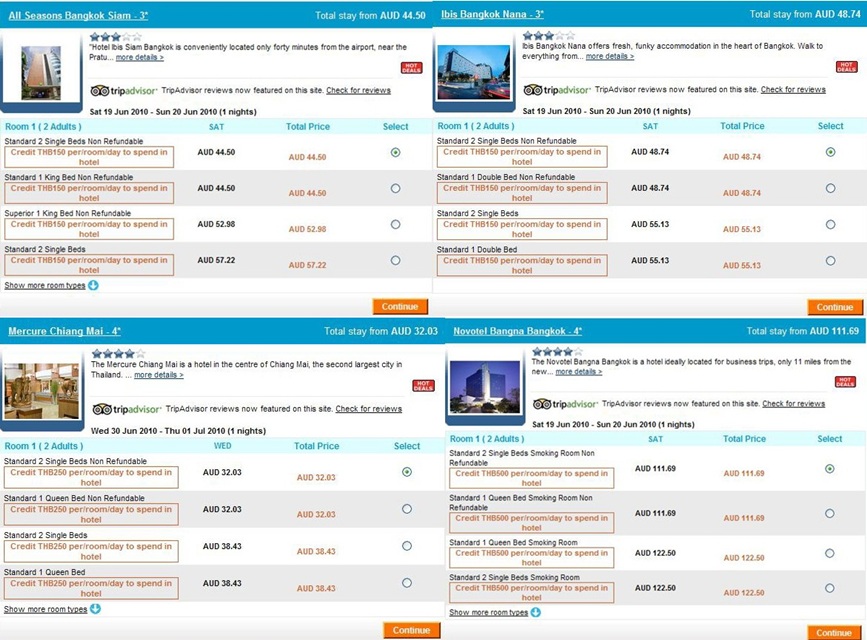Image resolution: width=867 pixels, height=640 pixels.
Task: Click Continue for Ibis Bangkok Nana
Action: (835, 307)
